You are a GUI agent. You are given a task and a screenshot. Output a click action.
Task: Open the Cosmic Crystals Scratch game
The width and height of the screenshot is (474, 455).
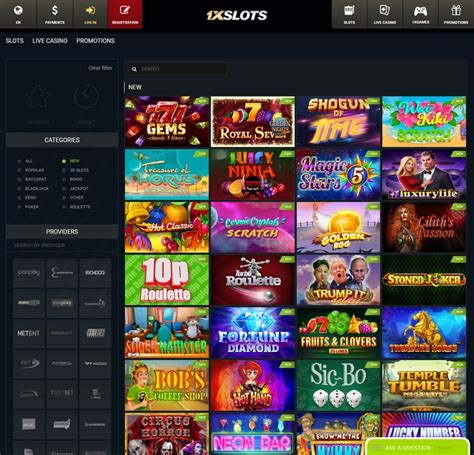tap(253, 227)
